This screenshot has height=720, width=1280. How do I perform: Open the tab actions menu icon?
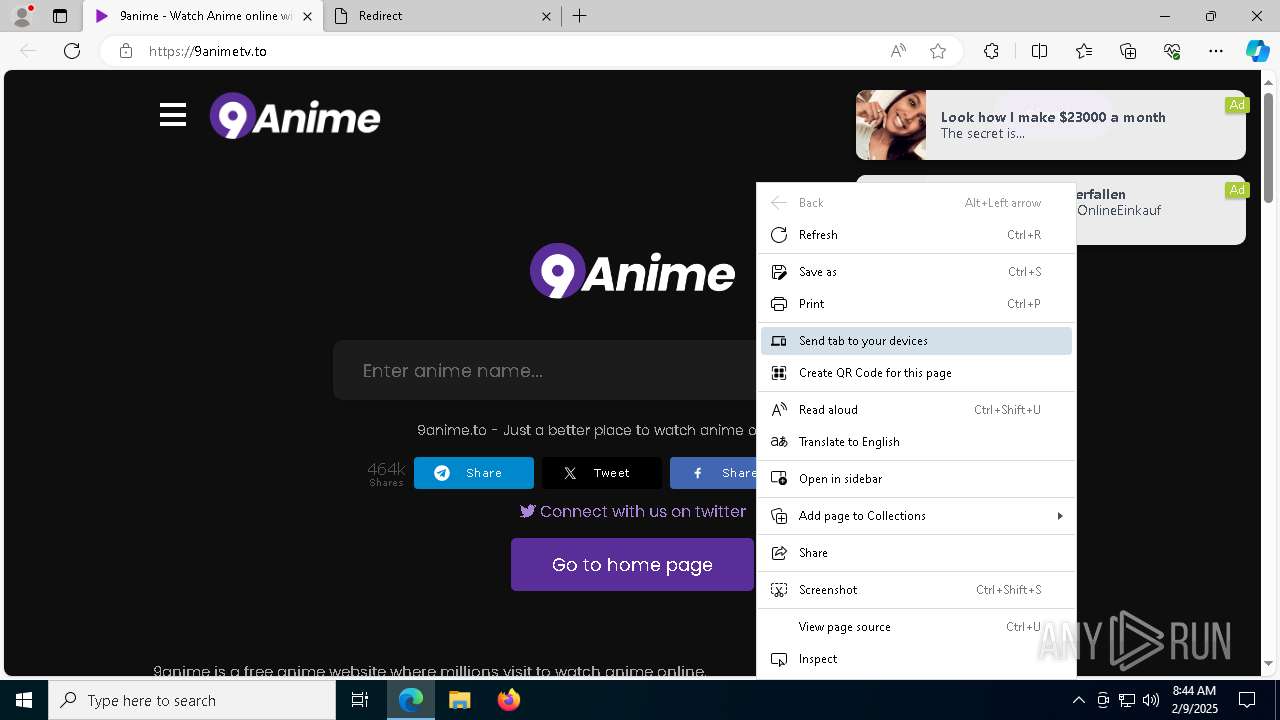point(60,16)
